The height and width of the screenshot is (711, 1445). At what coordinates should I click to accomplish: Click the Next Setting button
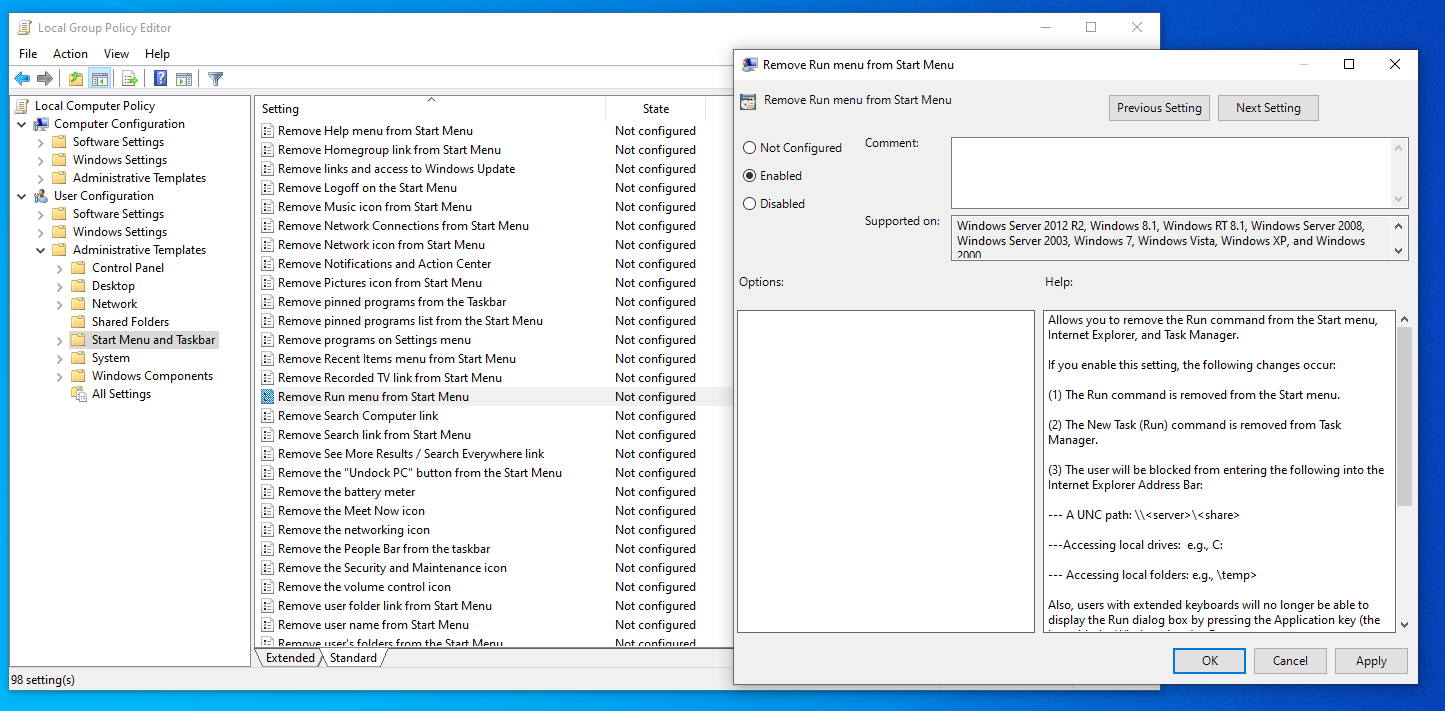coord(1267,108)
